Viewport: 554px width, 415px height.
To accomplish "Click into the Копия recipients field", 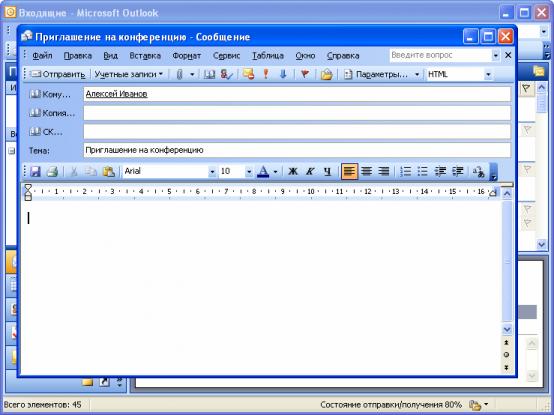I will pyautogui.click(x=297, y=113).
